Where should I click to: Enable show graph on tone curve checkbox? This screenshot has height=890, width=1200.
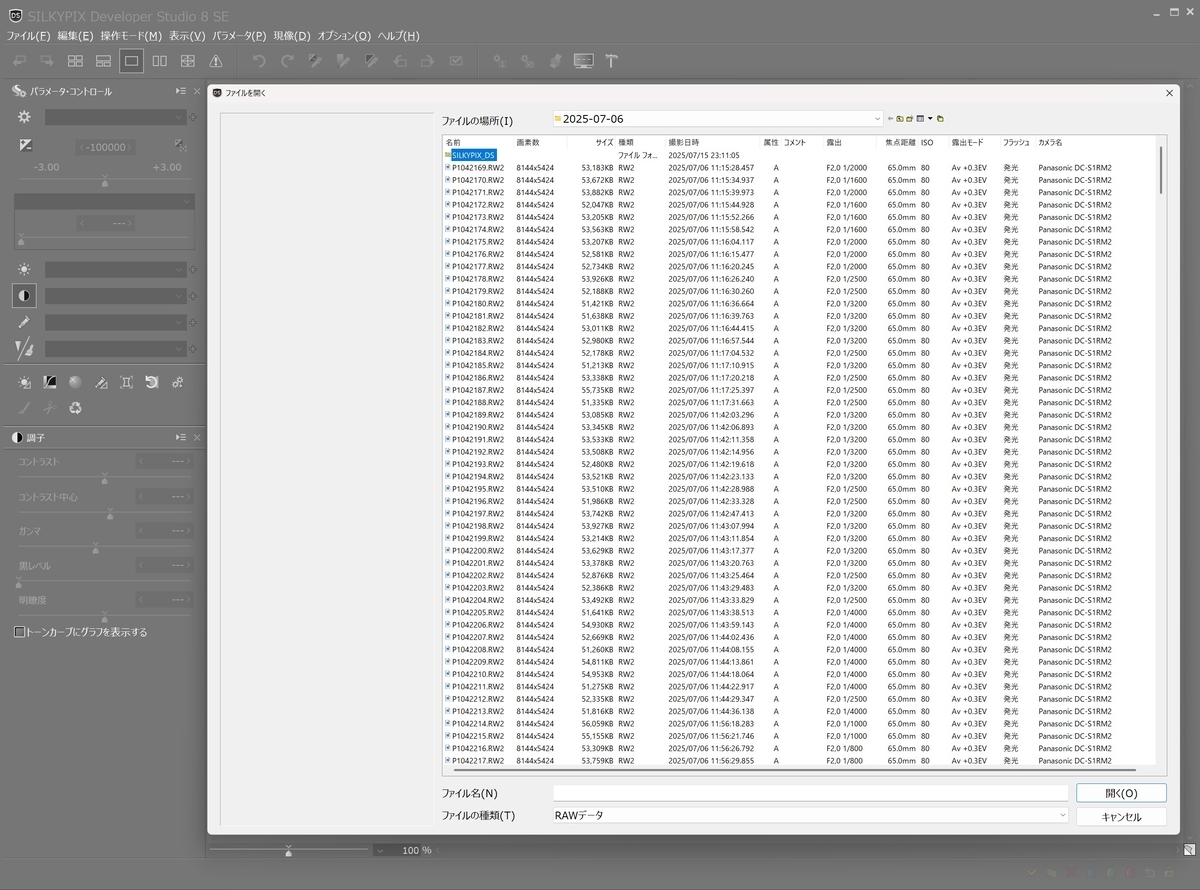tap(19, 632)
